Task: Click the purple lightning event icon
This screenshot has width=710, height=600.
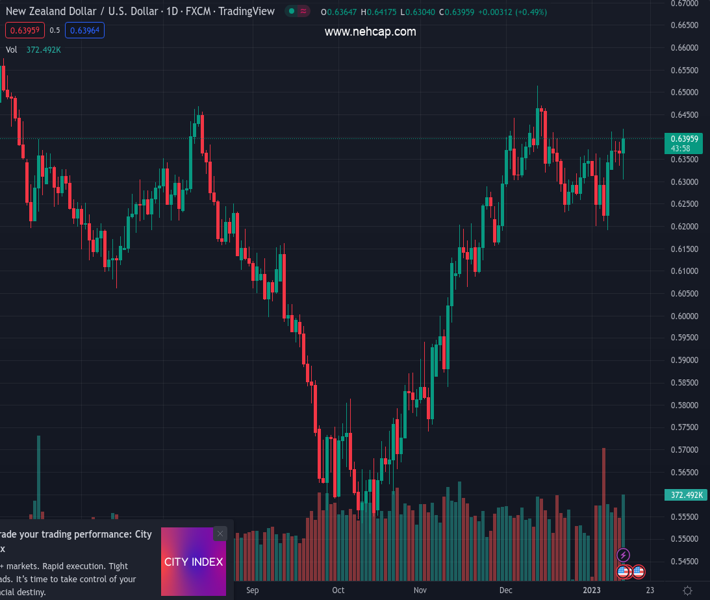Action: tap(623, 555)
